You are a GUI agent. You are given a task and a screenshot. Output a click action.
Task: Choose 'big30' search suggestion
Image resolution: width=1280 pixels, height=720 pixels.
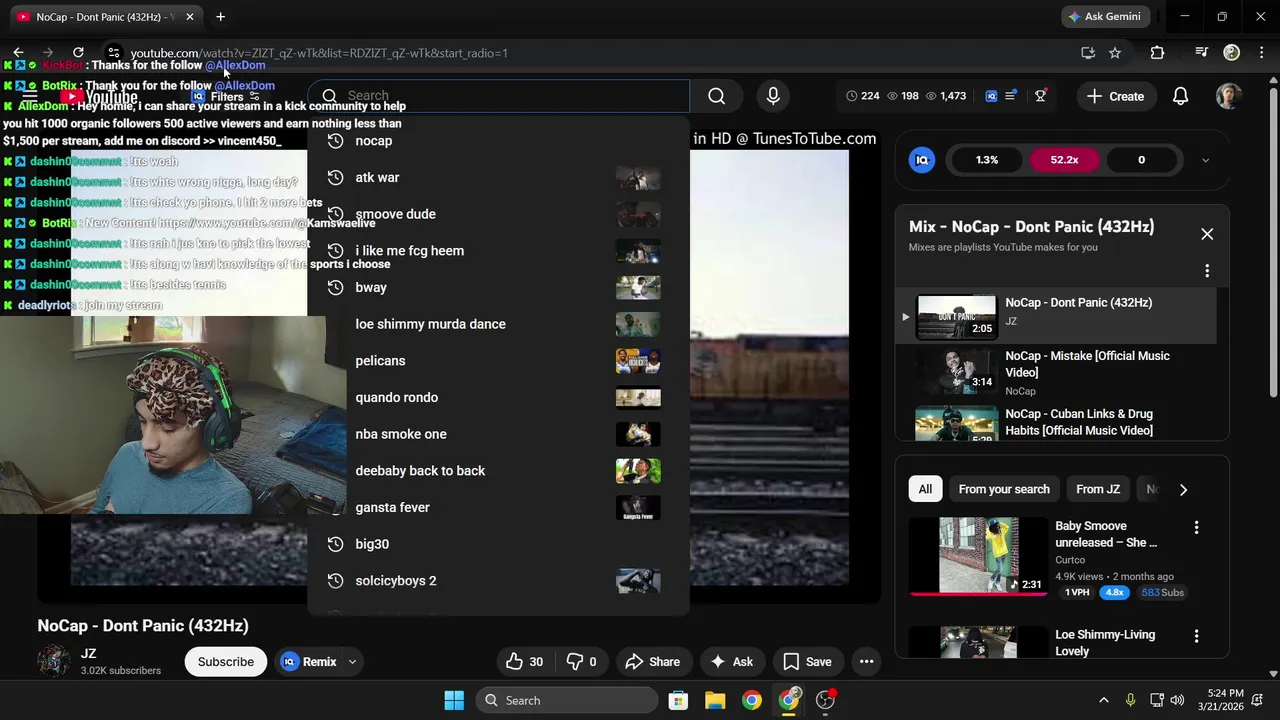498,544
